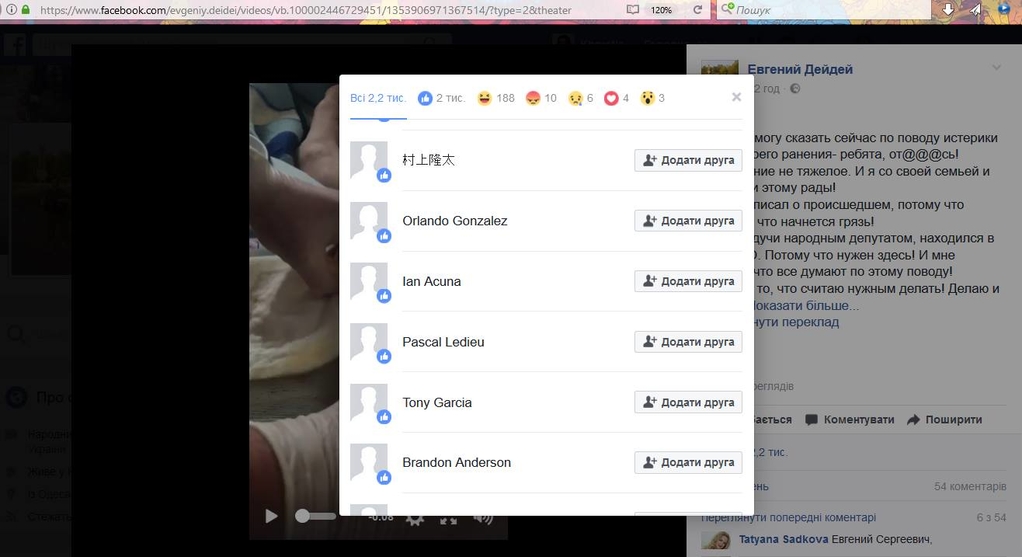Open Ian Acuna's profile picture
The height and width of the screenshot is (557, 1022).
[x=368, y=281]
